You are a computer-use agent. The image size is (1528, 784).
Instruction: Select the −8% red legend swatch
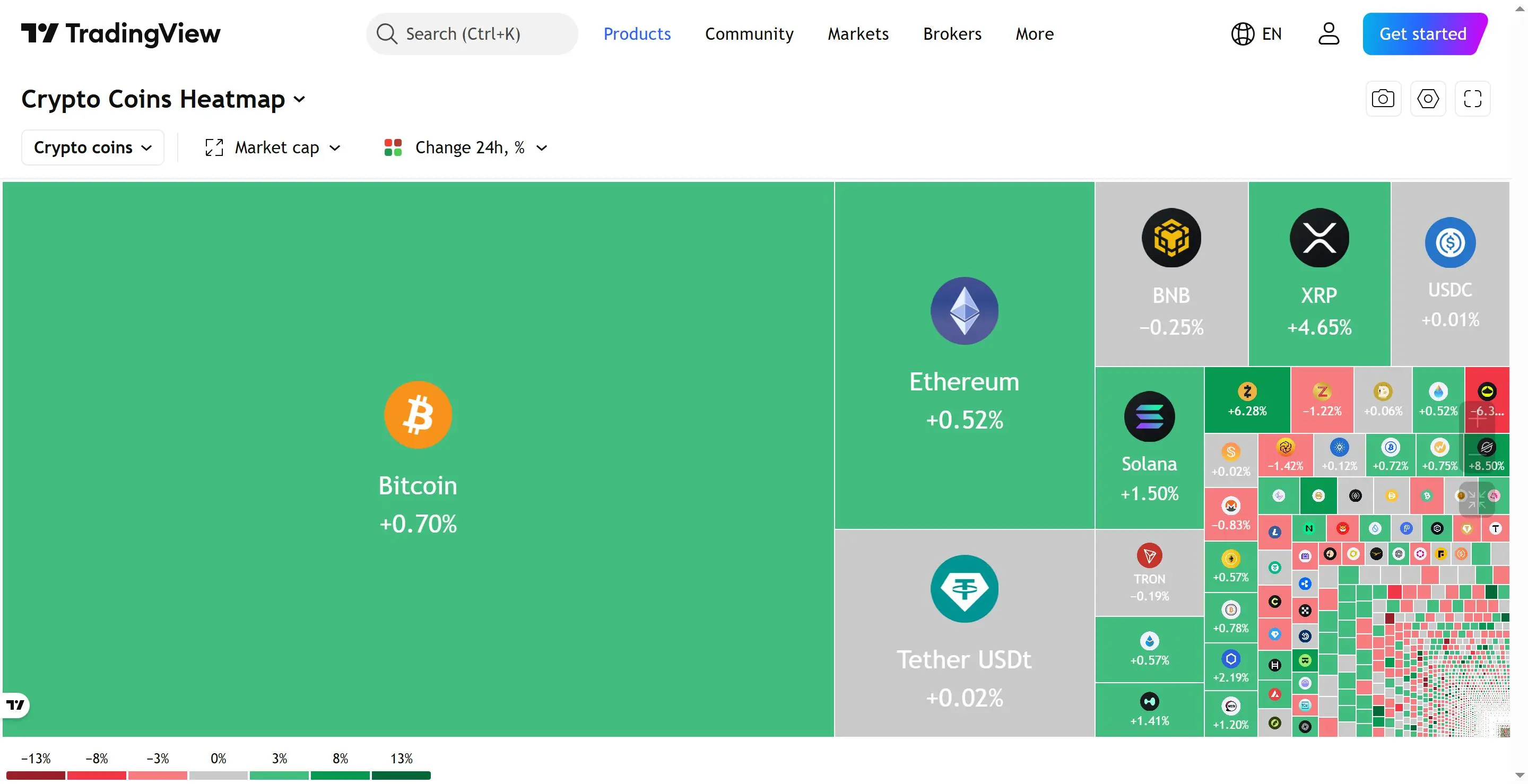coord(97,775)
